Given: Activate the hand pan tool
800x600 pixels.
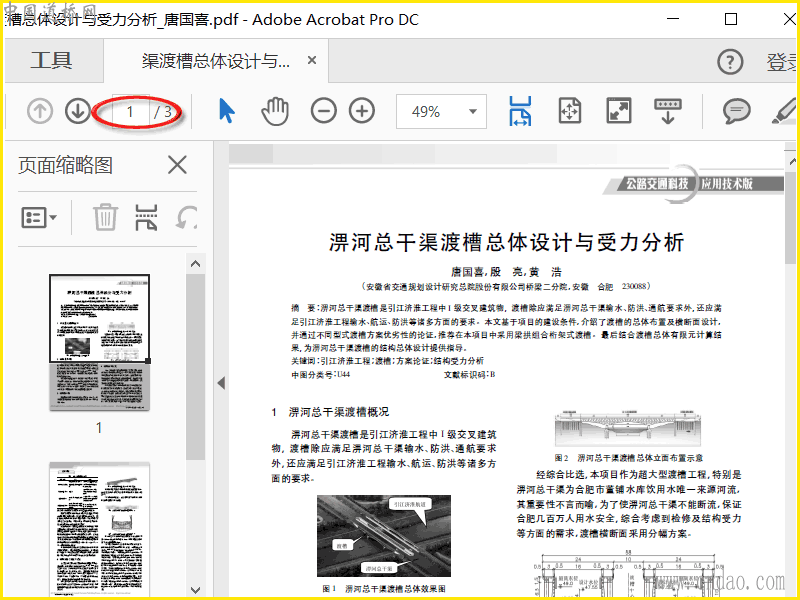Looking at the screenshot, I should [274, 111].
